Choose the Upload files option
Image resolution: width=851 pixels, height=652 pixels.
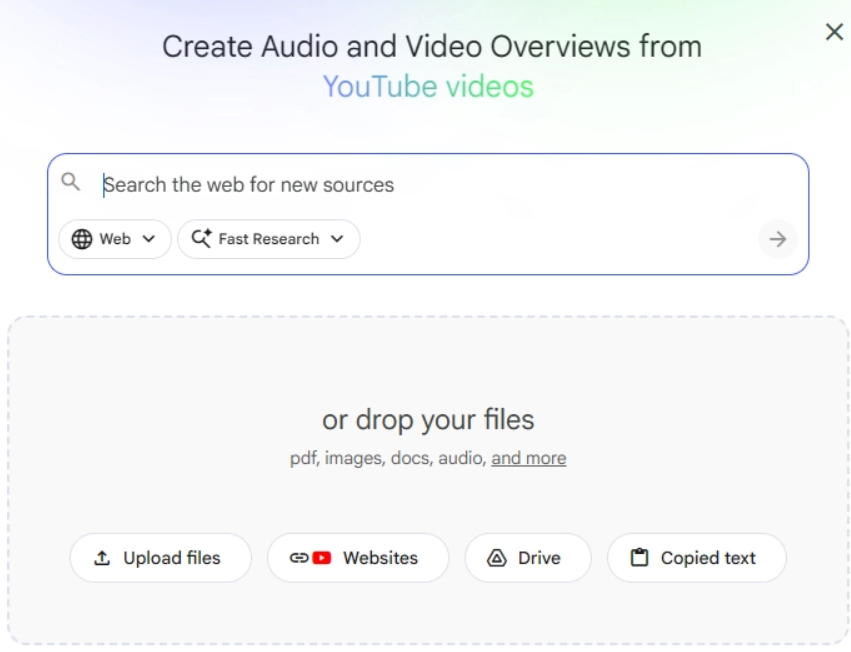coord(160,558)
